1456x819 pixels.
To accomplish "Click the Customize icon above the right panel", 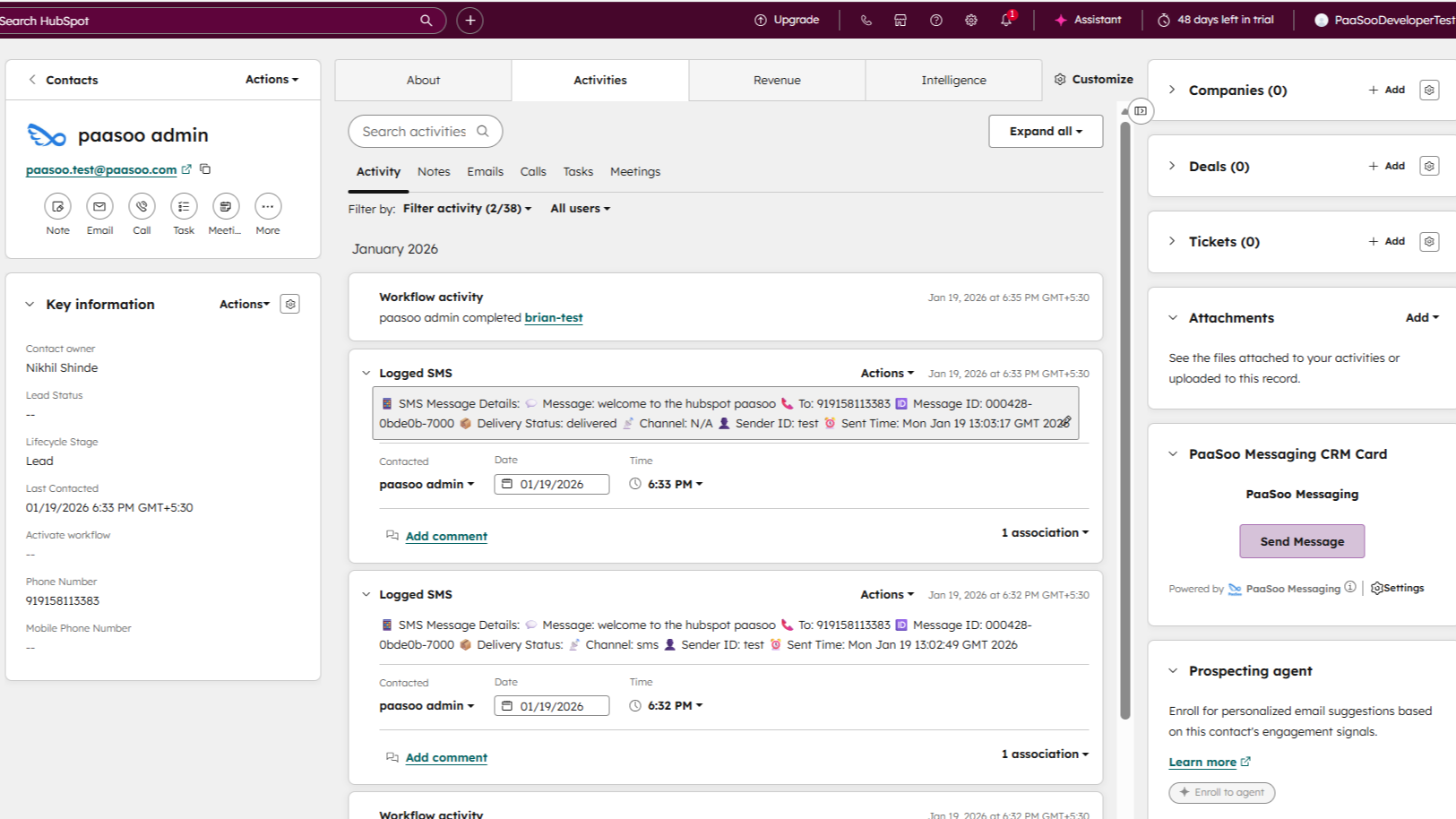I will click(1060, 79).
